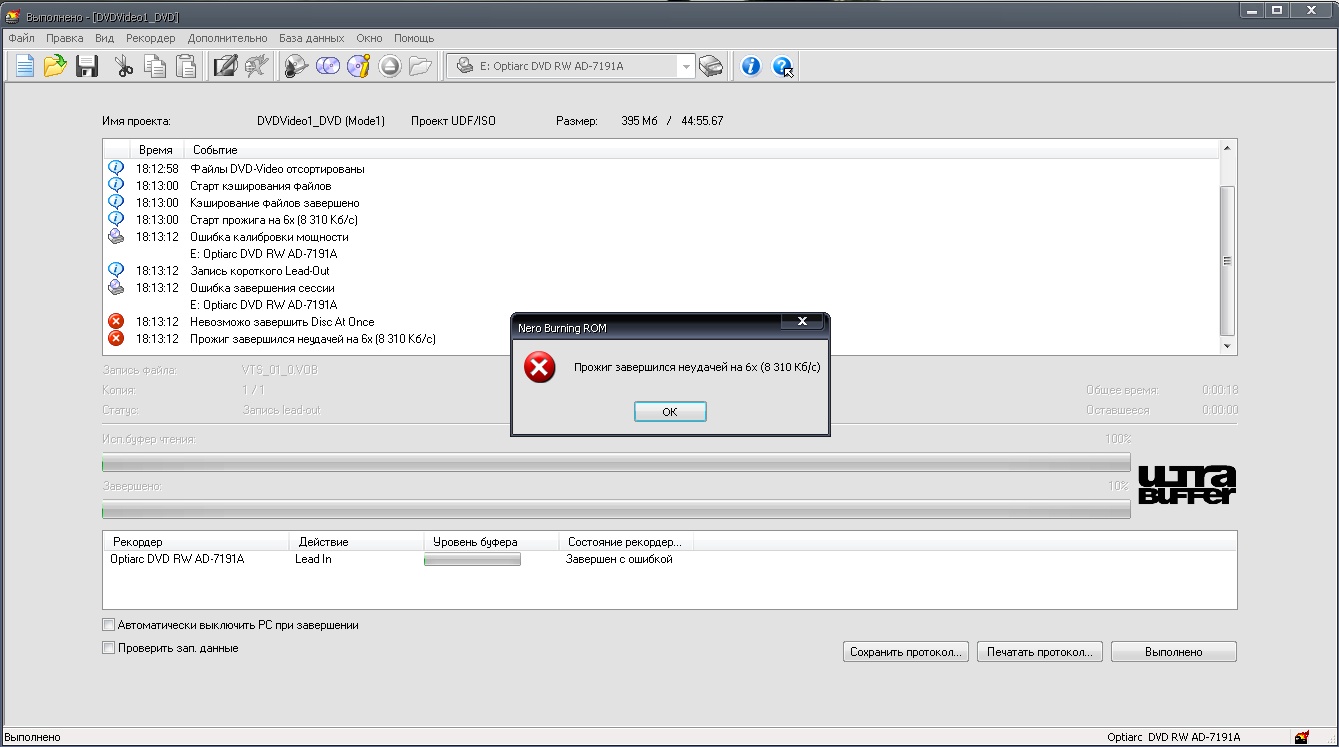Click the red error icon in dialog
Viewport: 1339px width, 747px height.
(x=540, y=368)
